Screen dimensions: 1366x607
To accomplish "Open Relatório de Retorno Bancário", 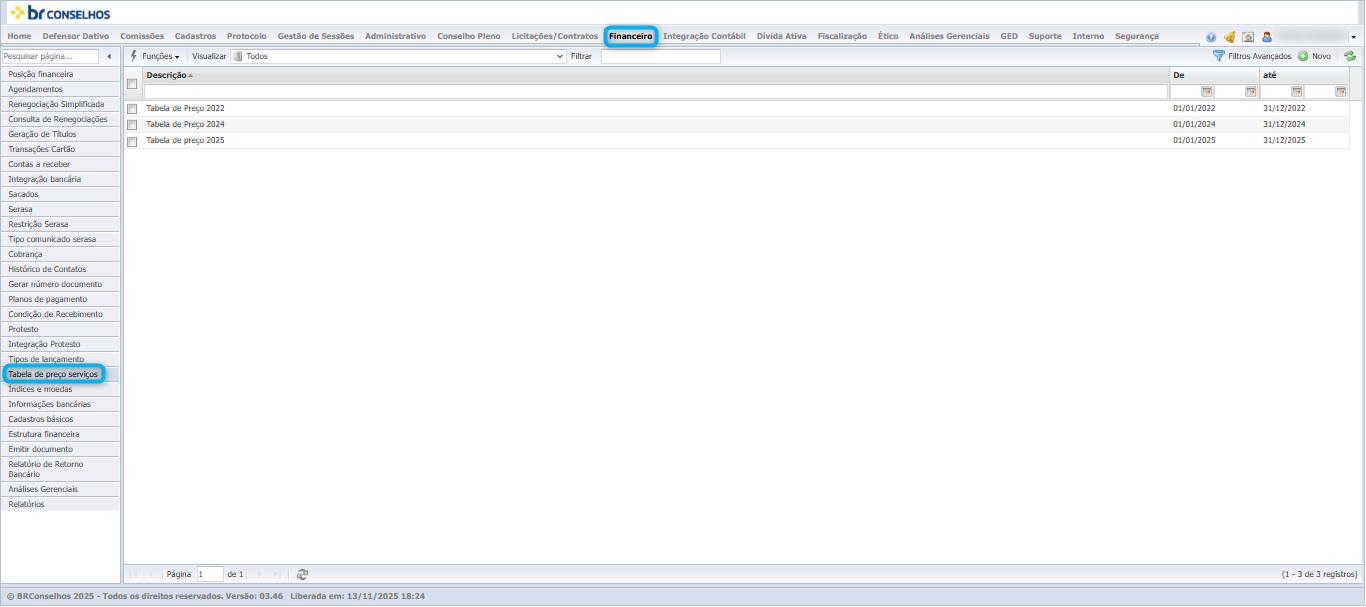I will pyautogui.click(x=61, y=469).
